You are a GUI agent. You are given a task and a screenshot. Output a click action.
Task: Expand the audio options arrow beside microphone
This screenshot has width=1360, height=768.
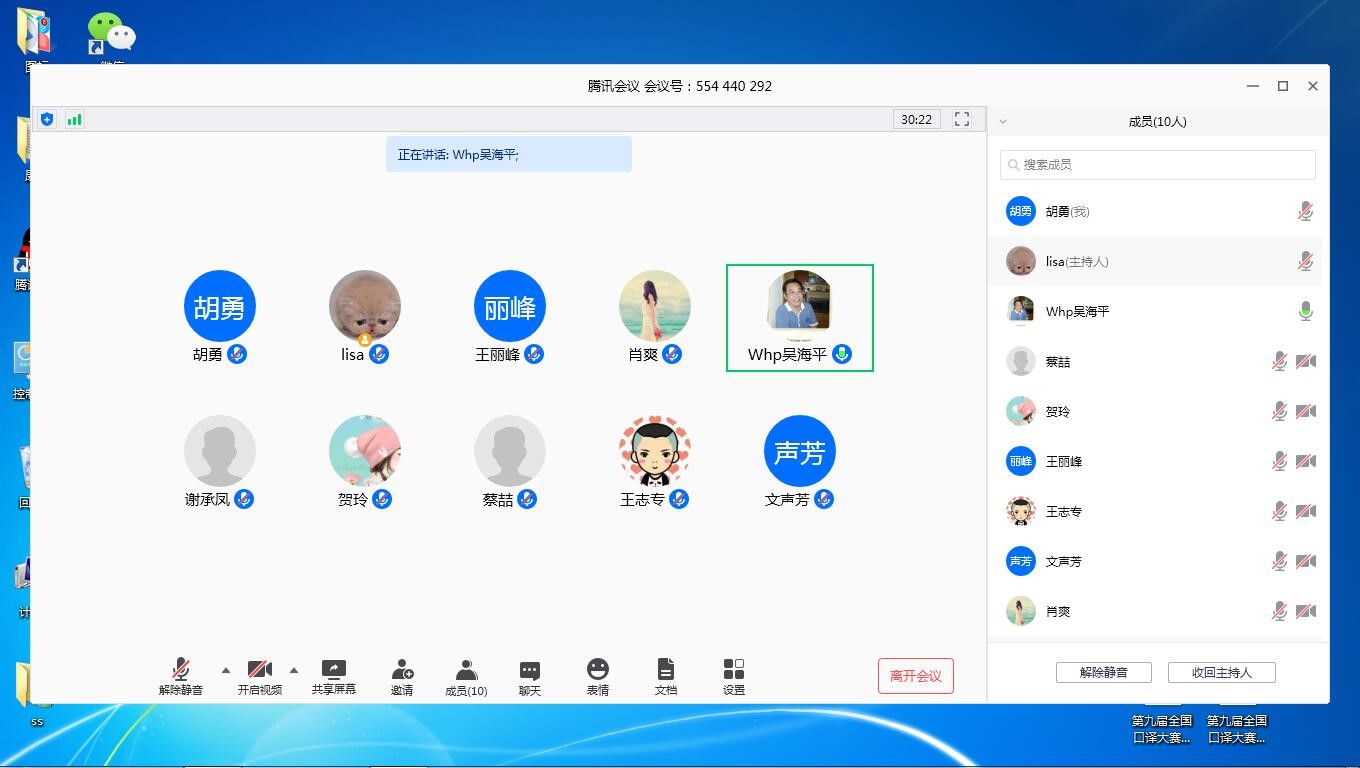point(226,670)
